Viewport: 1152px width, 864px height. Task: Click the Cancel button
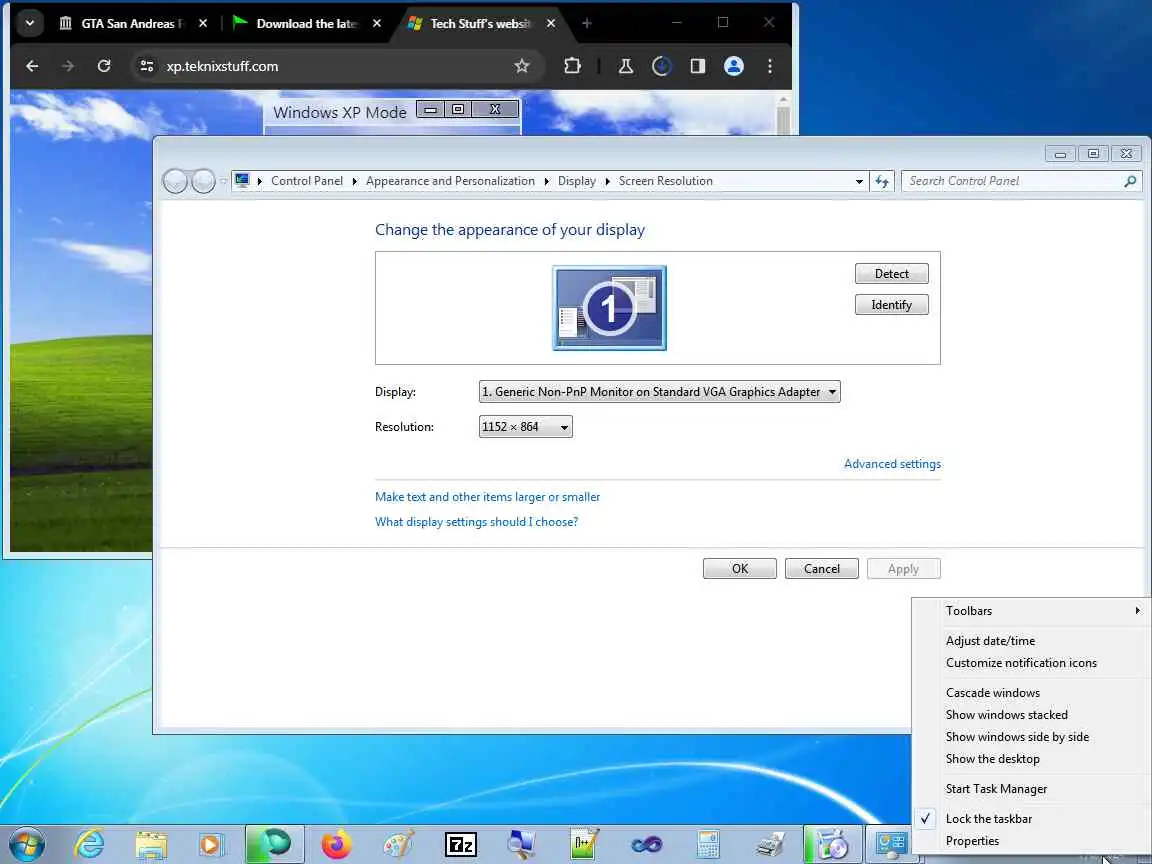821,569
